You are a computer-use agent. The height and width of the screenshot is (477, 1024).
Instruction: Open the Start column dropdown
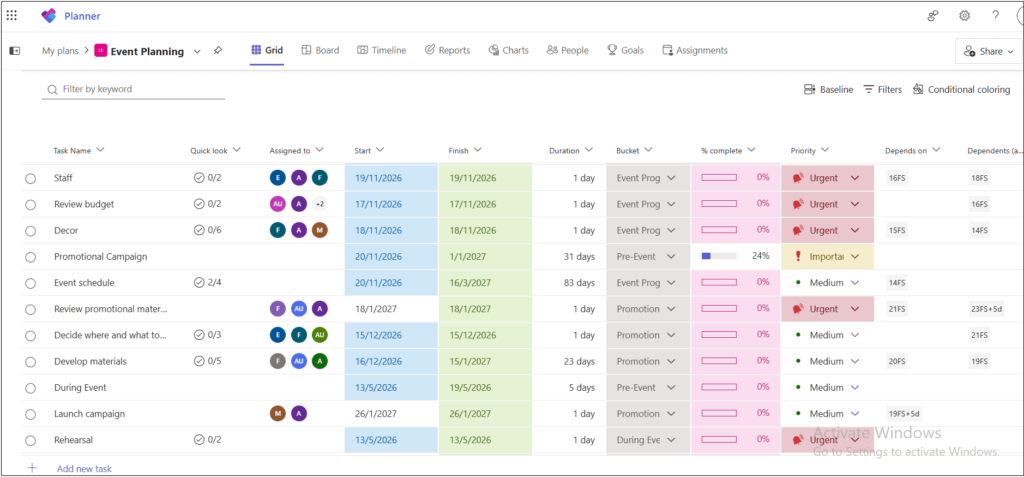pyautogui.click(x=380, y=150)
